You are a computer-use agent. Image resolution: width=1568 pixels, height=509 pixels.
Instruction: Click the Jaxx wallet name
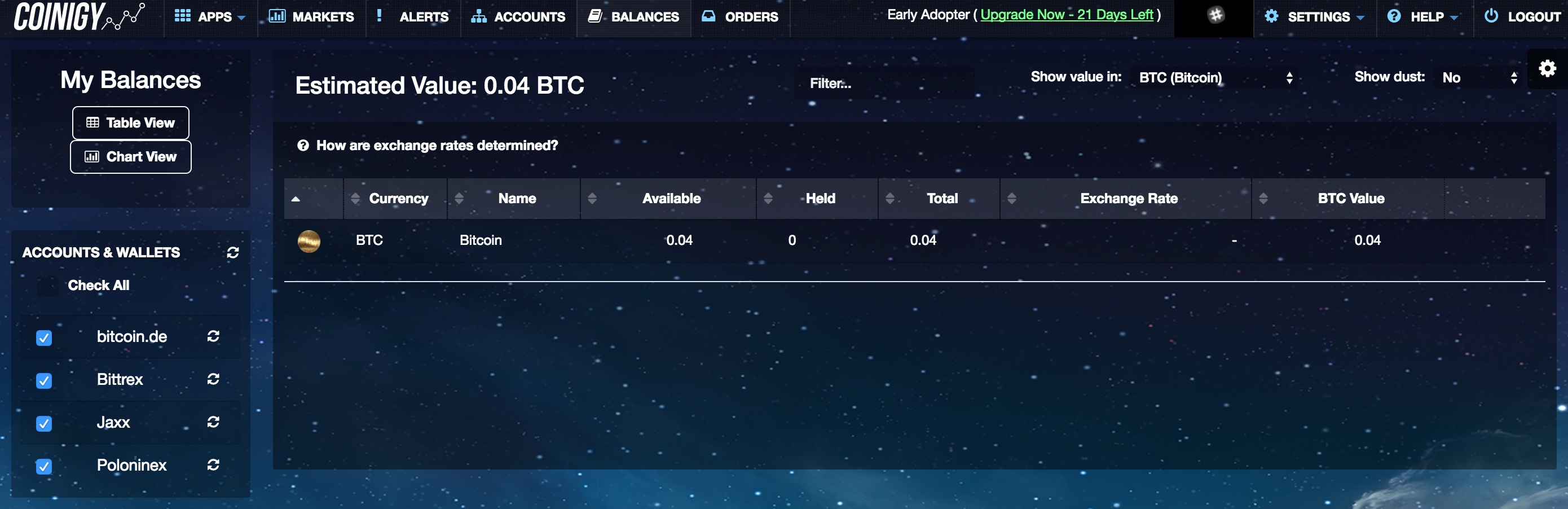coord(113,423)
